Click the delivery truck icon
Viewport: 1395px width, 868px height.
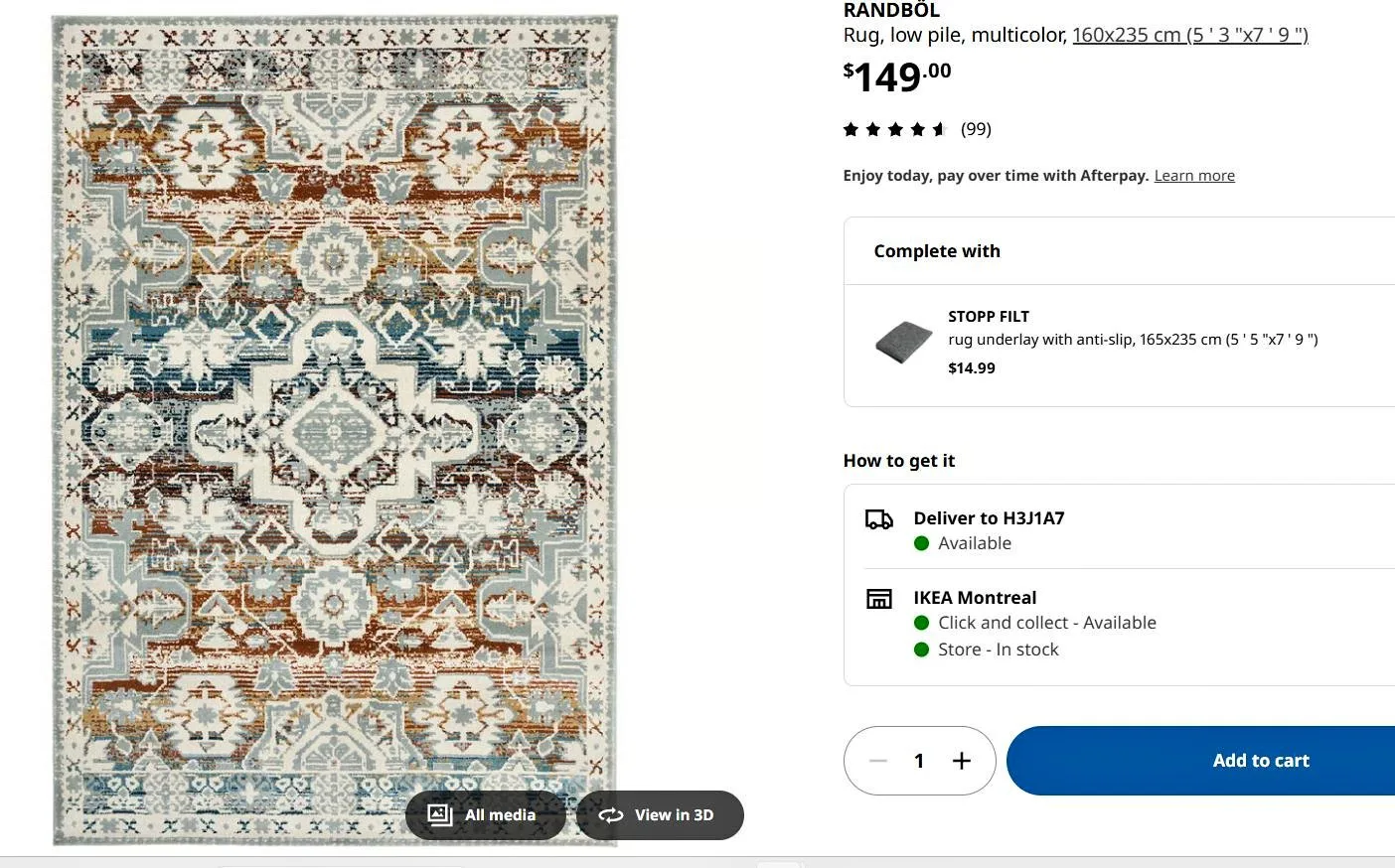tap(878, 519)
